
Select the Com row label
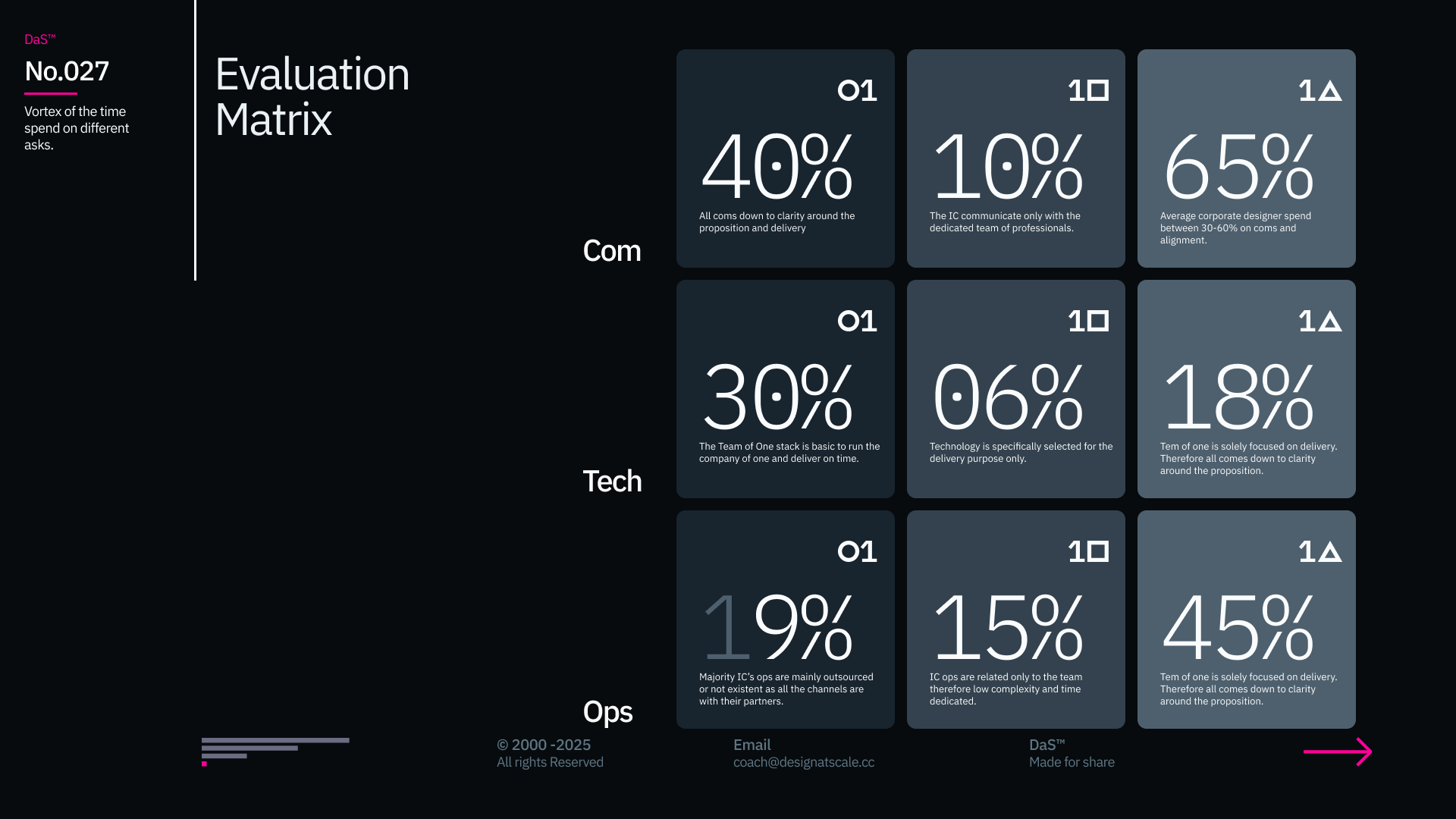tap(611, 251)
